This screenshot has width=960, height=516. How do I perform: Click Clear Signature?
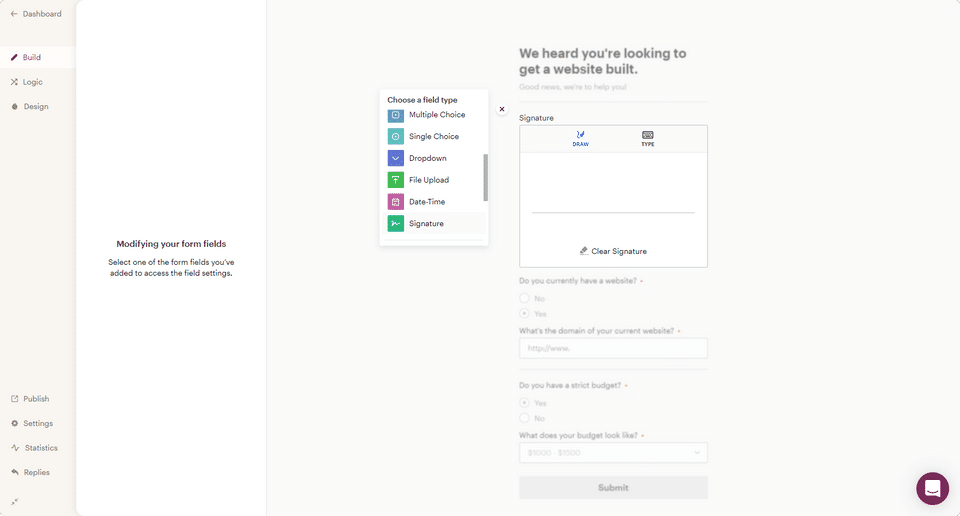pos(613,251)
